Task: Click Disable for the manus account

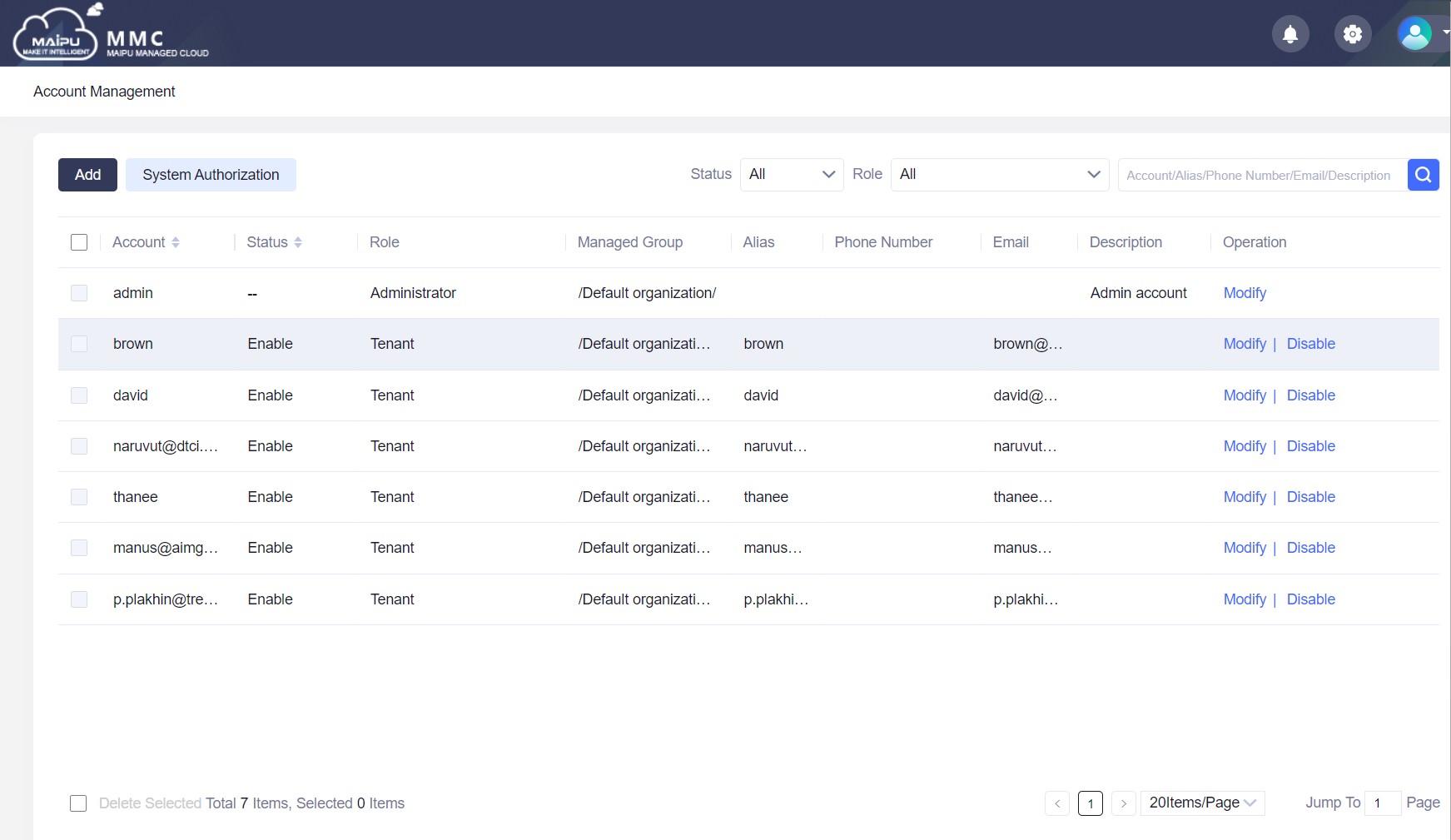Action: click(1311, 548)
